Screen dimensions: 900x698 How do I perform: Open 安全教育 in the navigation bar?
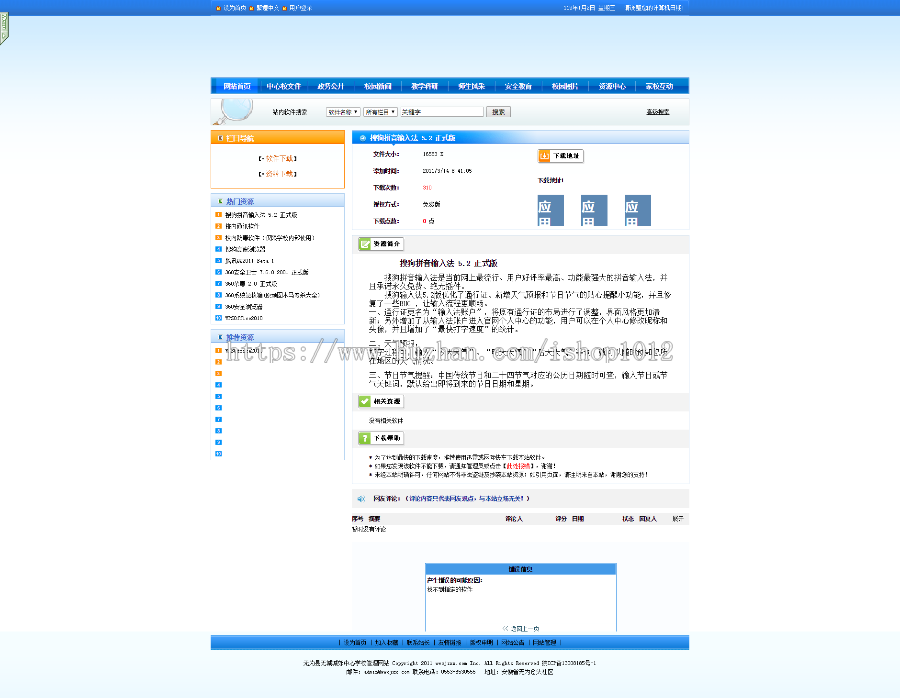pyautogui.click(x=518, y=86)
